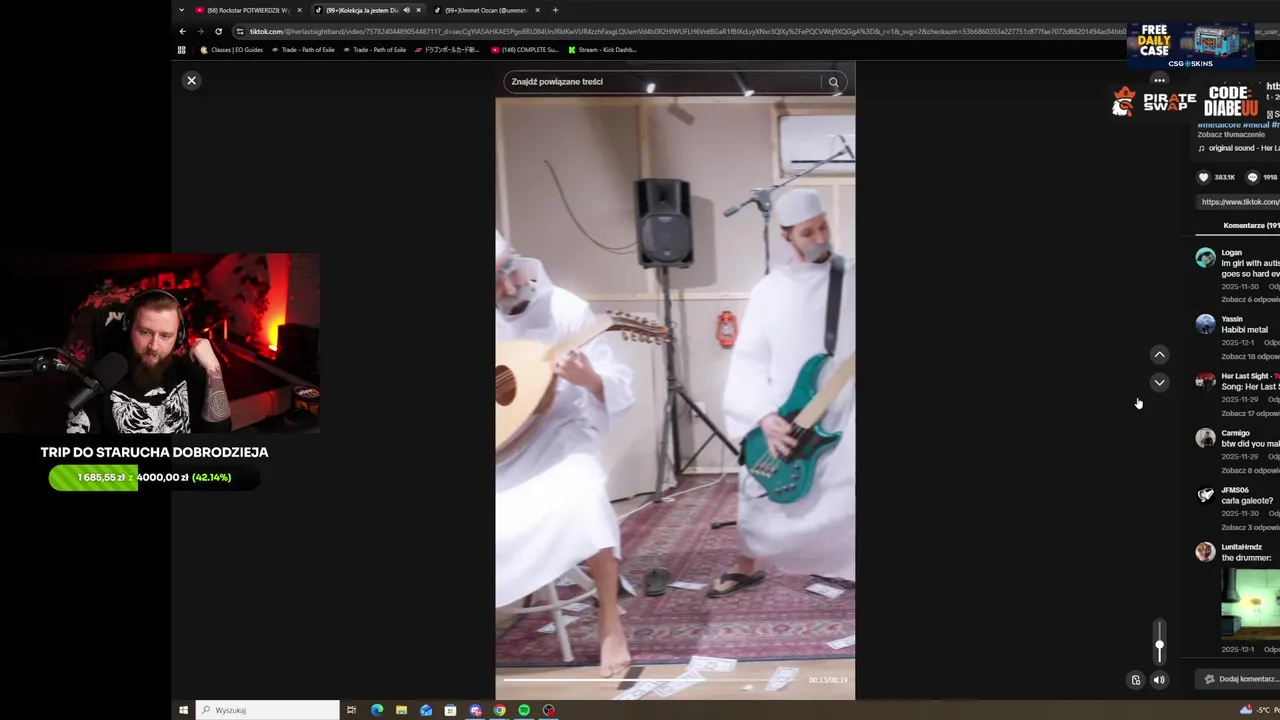1280x720 pixels.
Task: Expand 'Zobacz 18 odpowiedzi' under Yassin's comment
Action: (1250, 357)
